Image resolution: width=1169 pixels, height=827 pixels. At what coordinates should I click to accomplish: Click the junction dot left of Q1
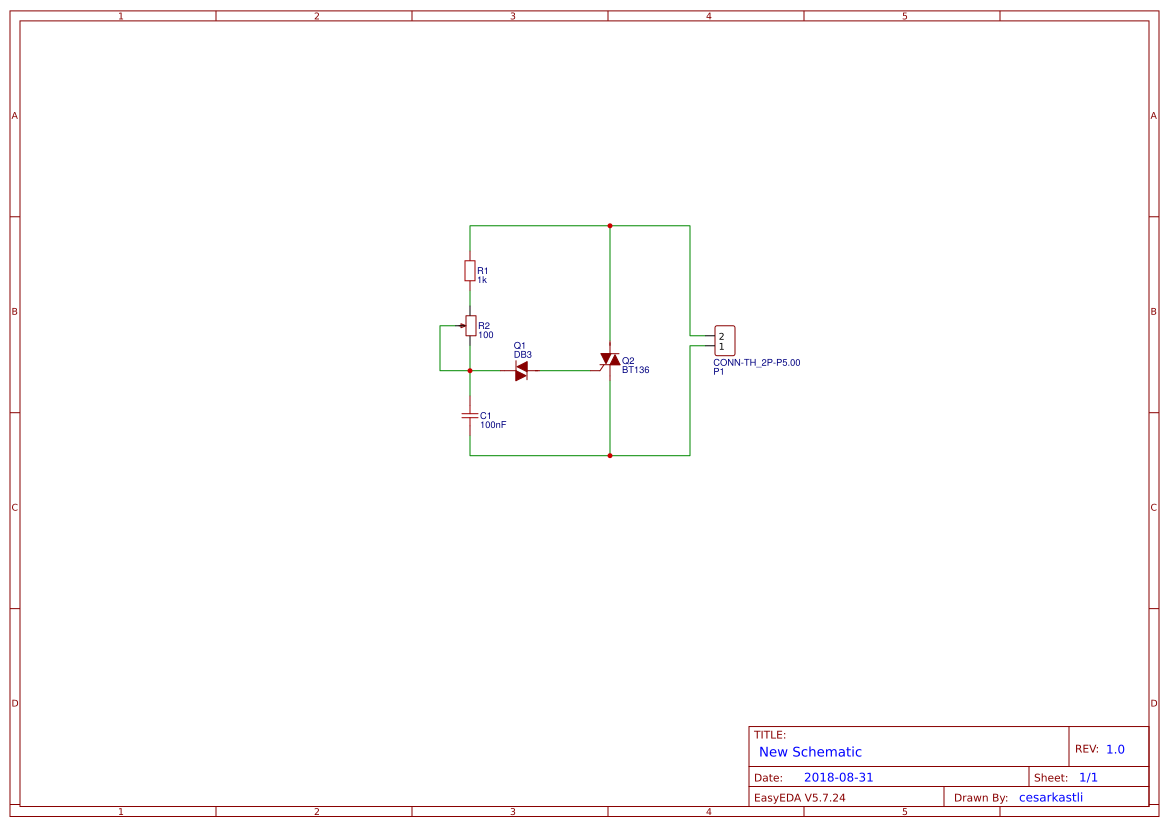click(469, 370)
